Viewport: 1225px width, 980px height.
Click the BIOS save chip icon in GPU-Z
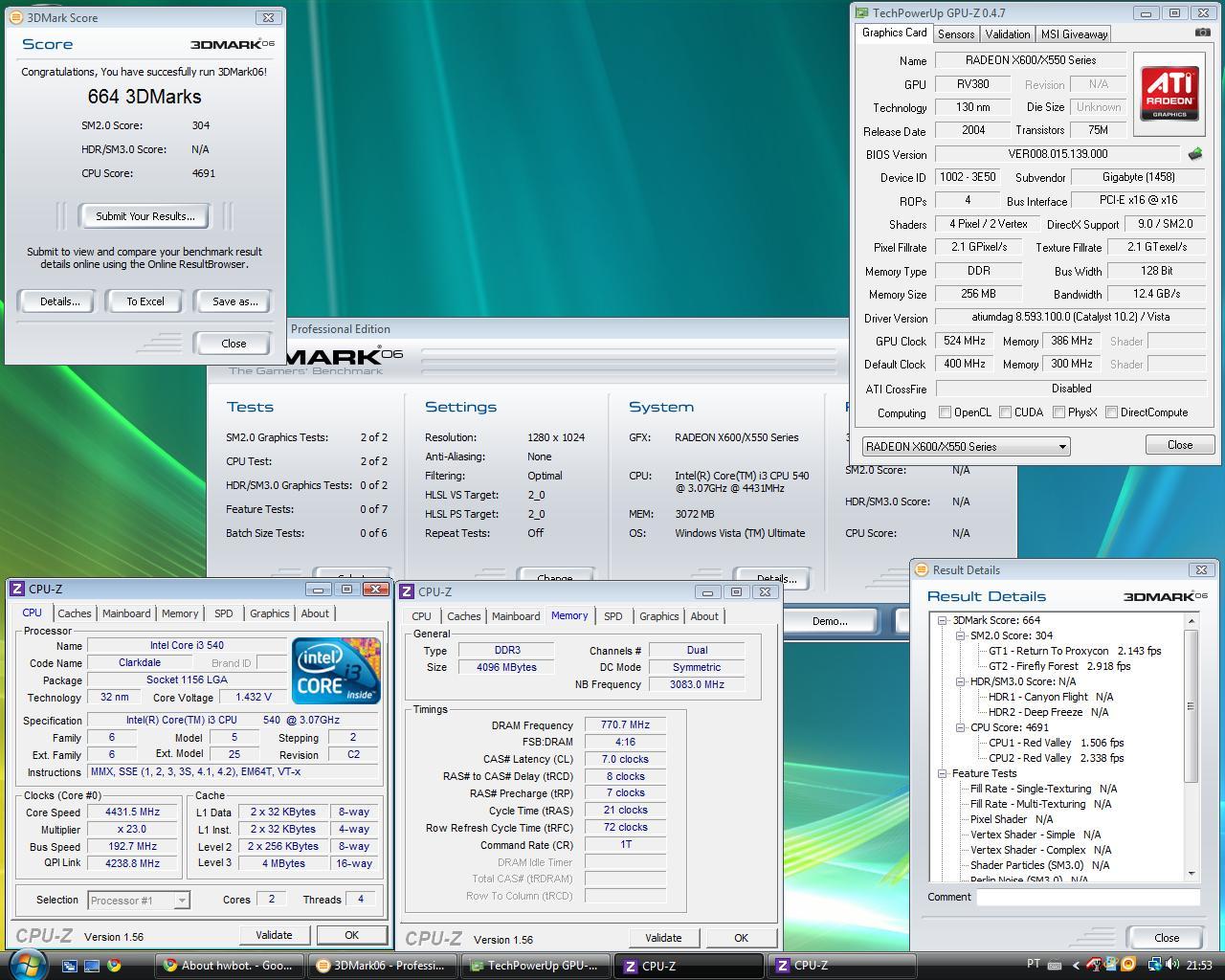click(1195, 153)
